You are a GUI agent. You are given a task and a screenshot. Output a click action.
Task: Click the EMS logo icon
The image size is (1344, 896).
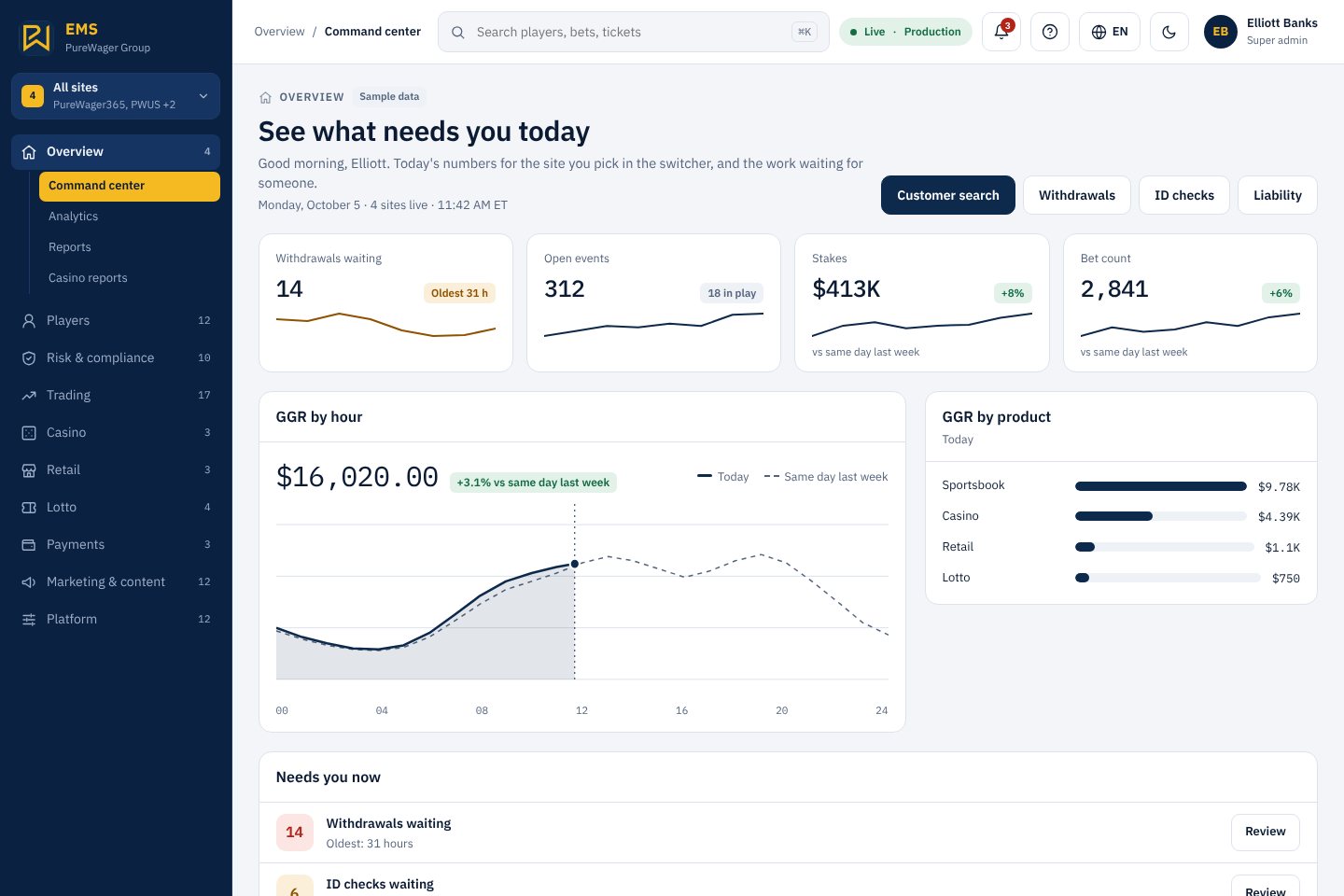coord(35,37)
